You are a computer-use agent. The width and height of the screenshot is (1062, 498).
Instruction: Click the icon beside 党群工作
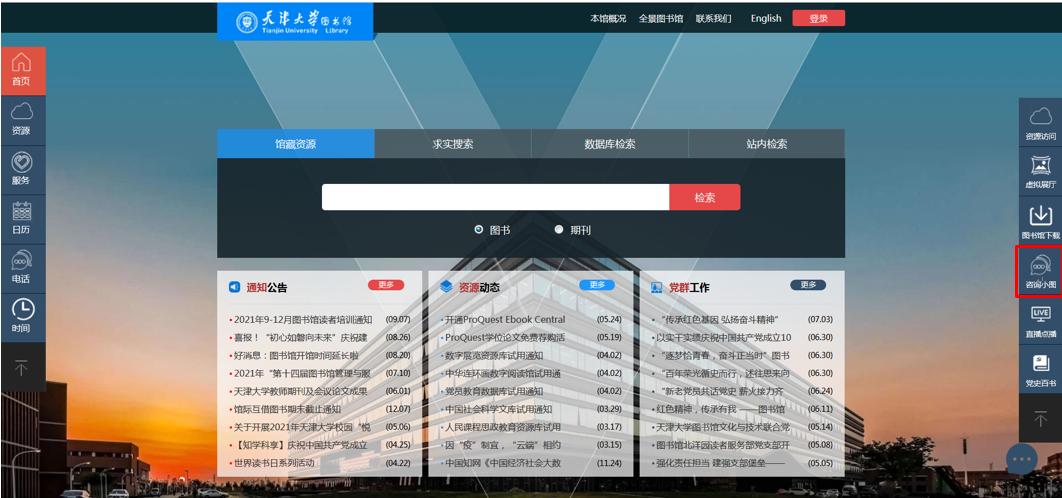(656, 287)
